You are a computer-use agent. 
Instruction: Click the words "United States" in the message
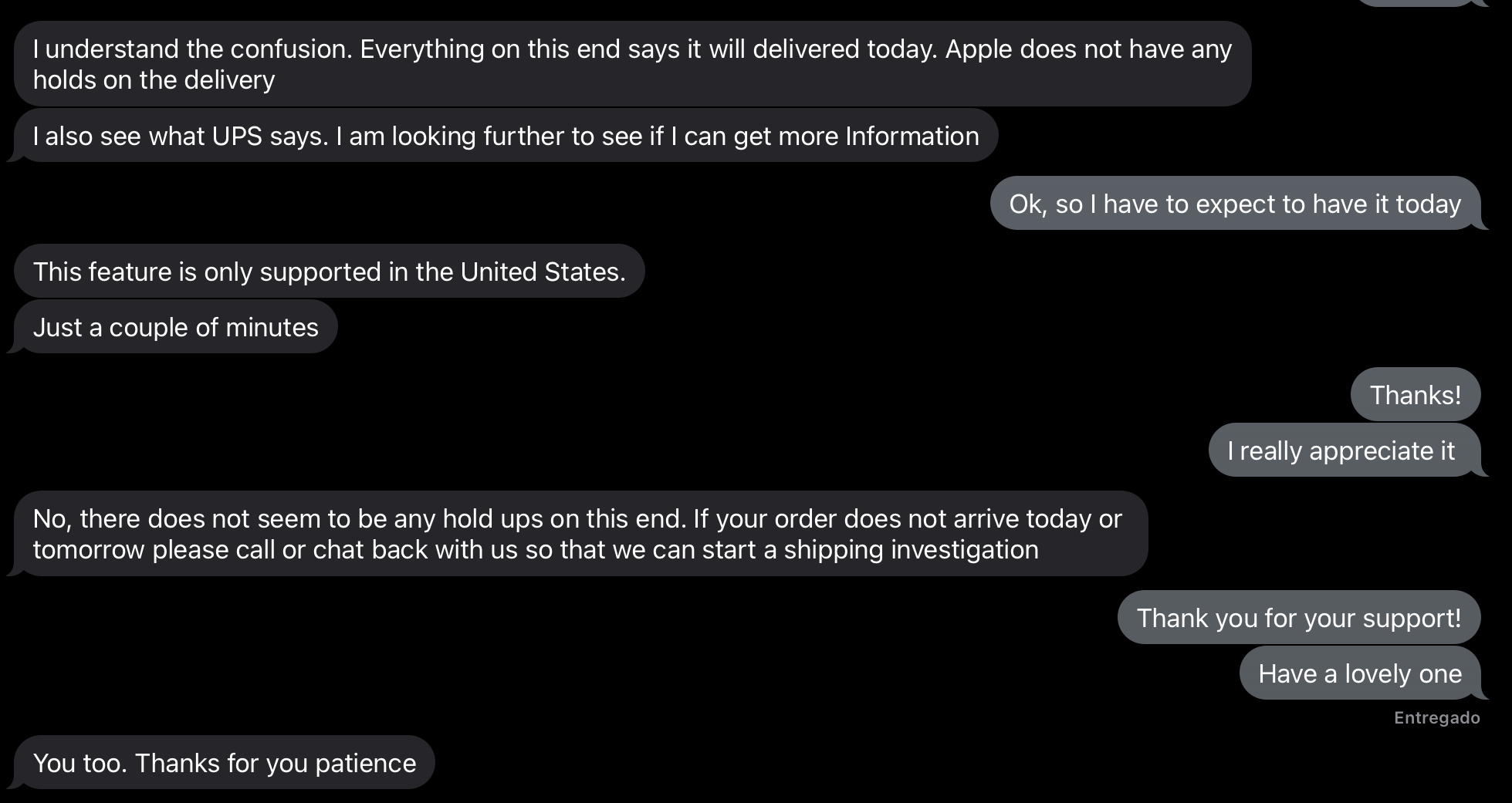[x=543, y=272]
